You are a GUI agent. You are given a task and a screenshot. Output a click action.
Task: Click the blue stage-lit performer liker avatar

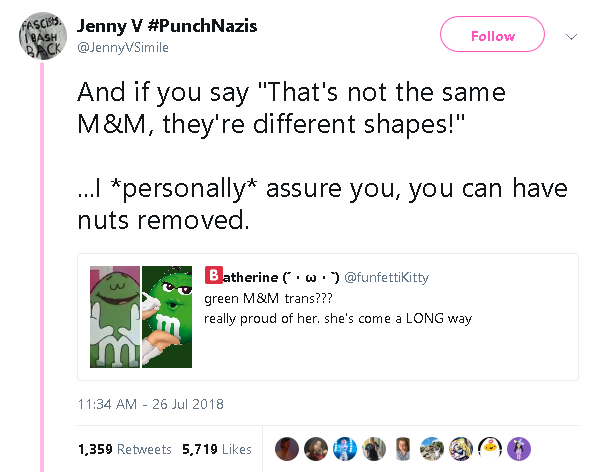[x=345, y=449]
